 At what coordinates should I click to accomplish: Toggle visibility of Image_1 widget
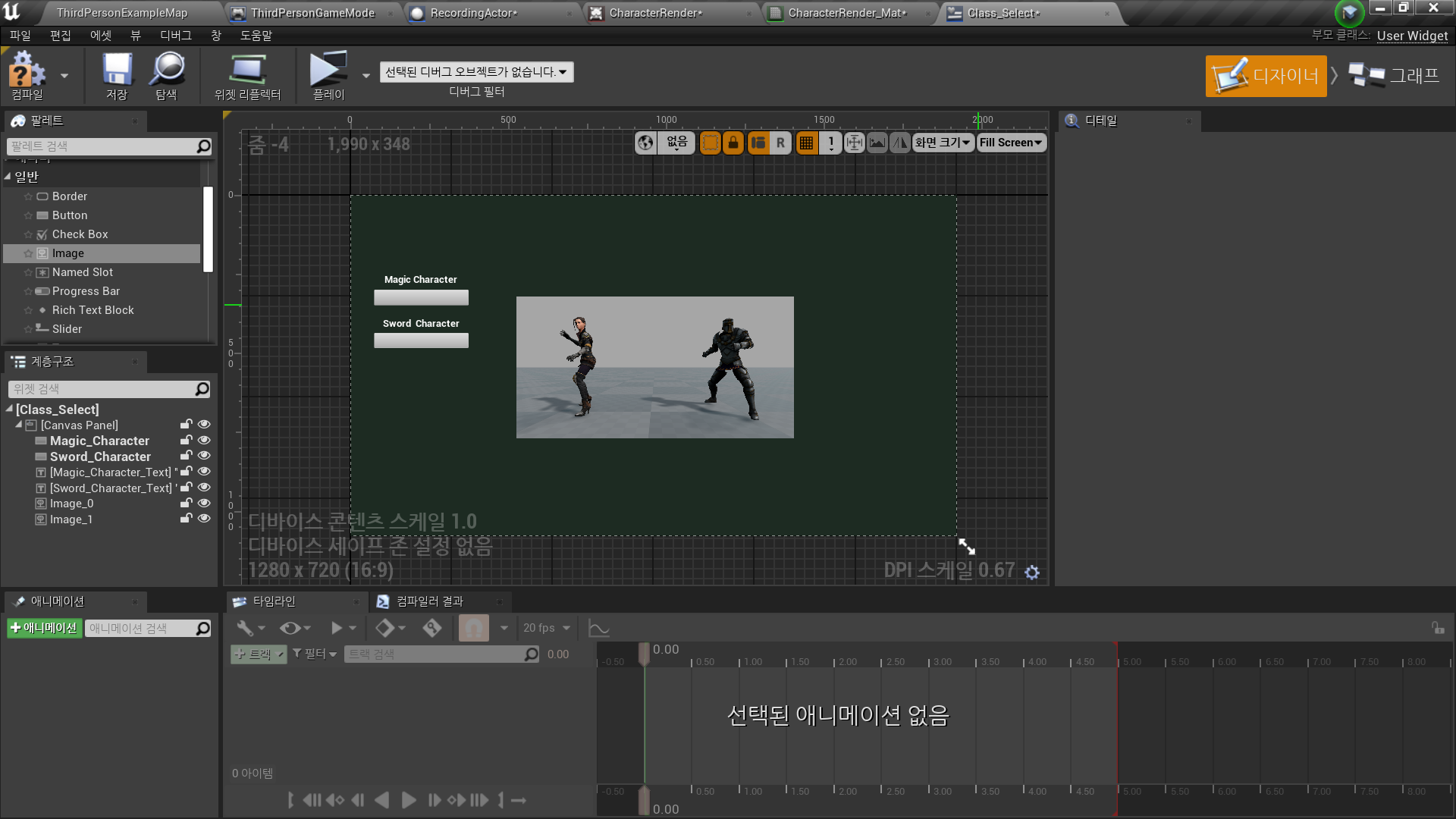pos(204,519)
